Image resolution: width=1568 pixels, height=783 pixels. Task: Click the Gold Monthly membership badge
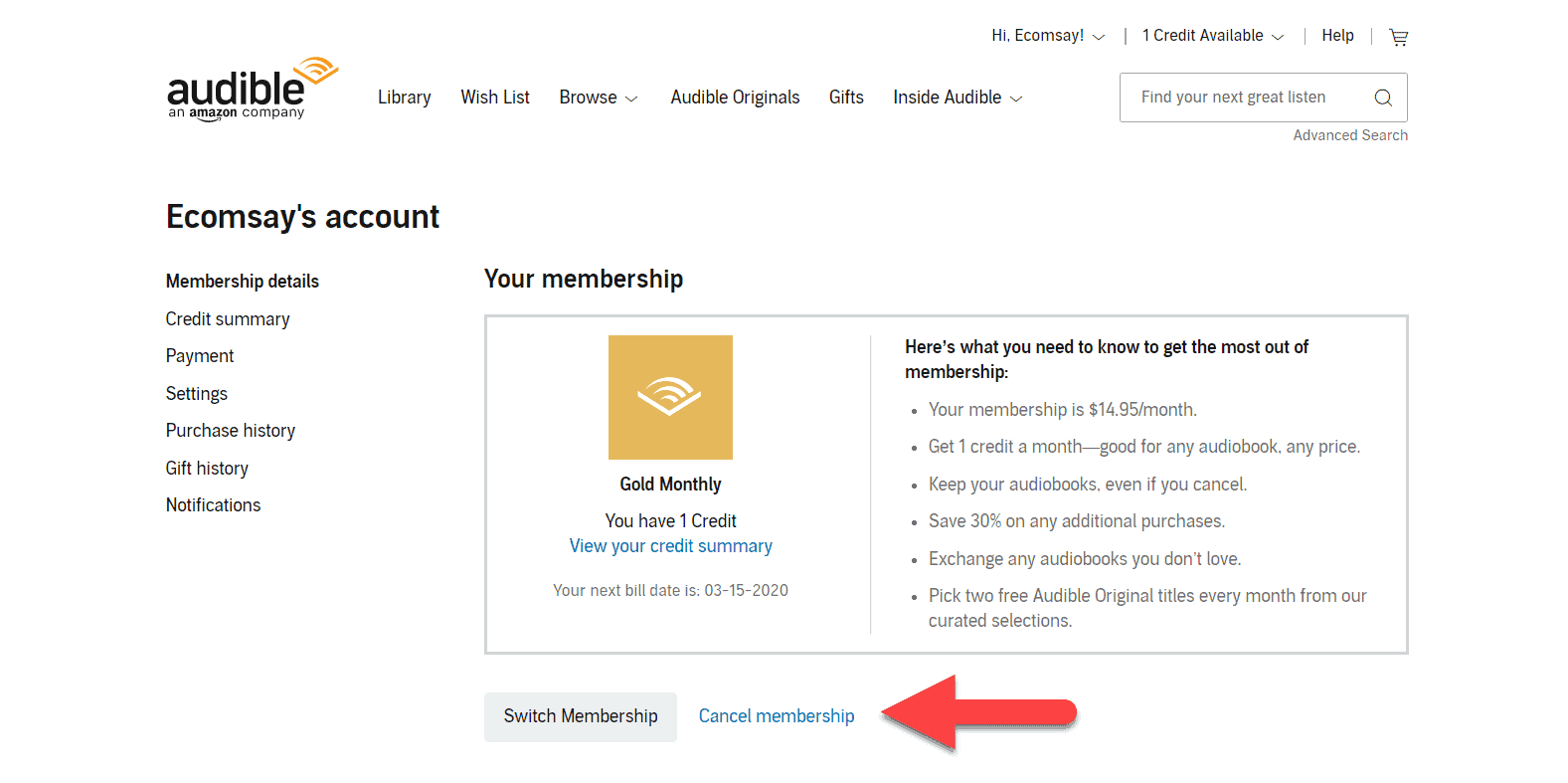[x=670, y=397]
